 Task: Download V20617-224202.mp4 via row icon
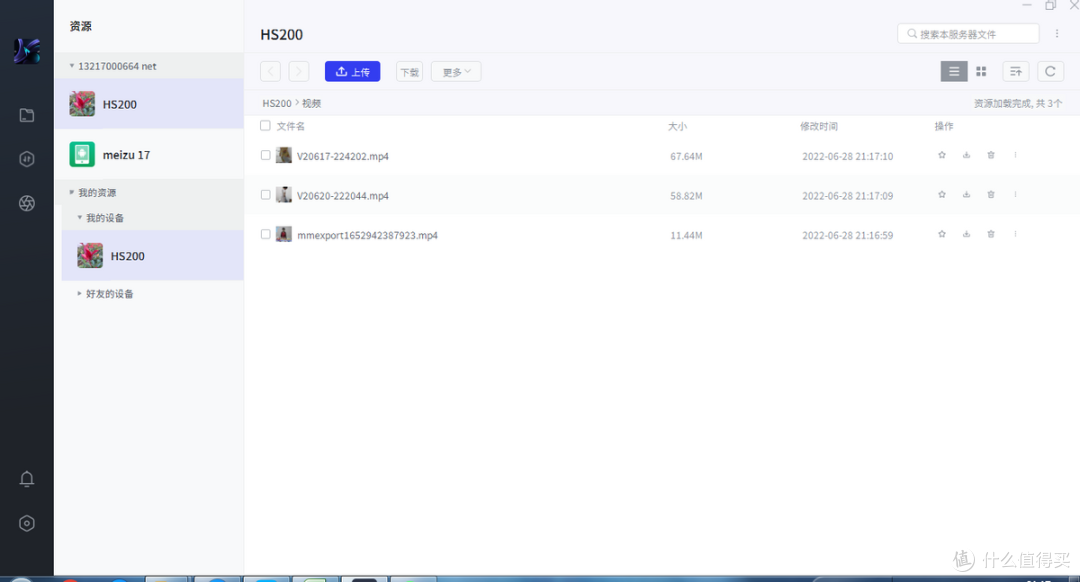(x=966, y=155)
